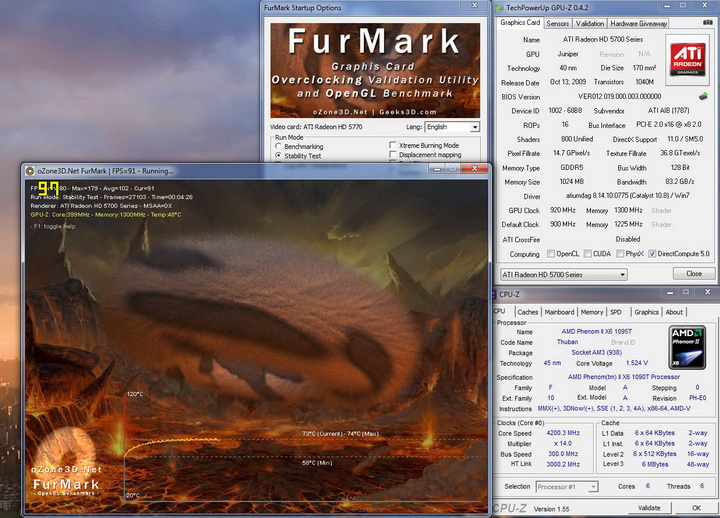The width and height of the screenshot is (720, 518).
Task: Click the Bandwidth value 83.2 GB/s
Action: [679, 182]
